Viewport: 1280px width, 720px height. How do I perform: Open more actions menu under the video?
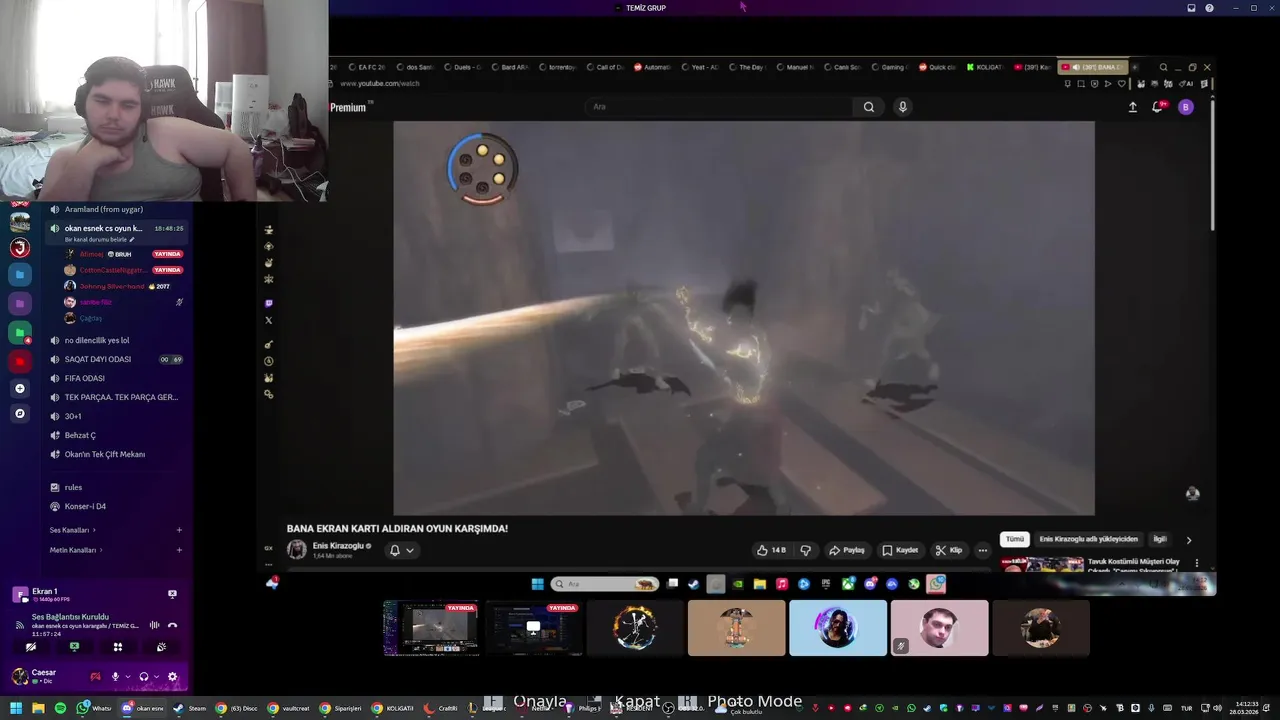click(983, 550)
